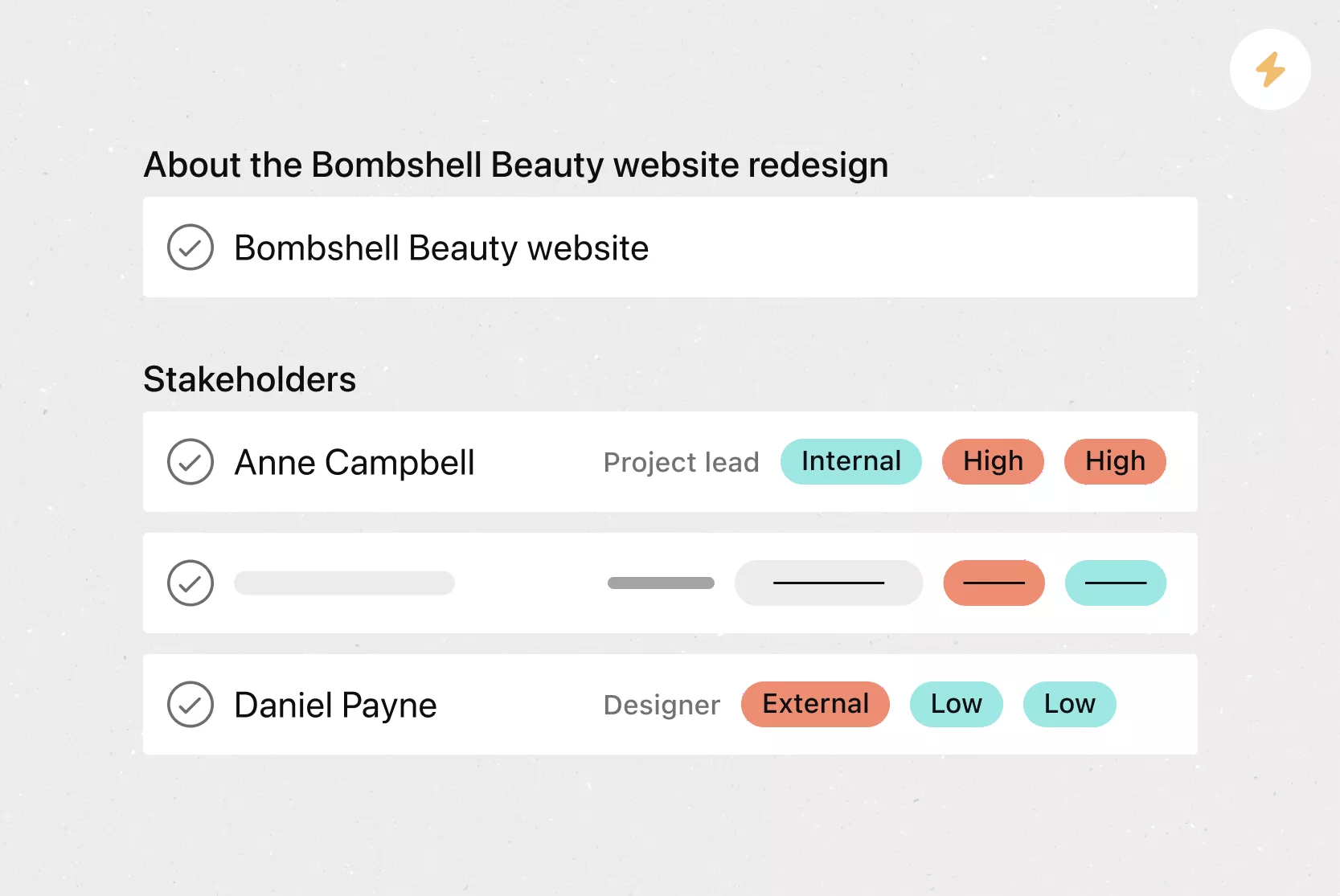The height and width of the screenshot is (896, 1340).
Task: Check off the Anne Campbell task
Action: pyautogui.click(x=191, y=462)
